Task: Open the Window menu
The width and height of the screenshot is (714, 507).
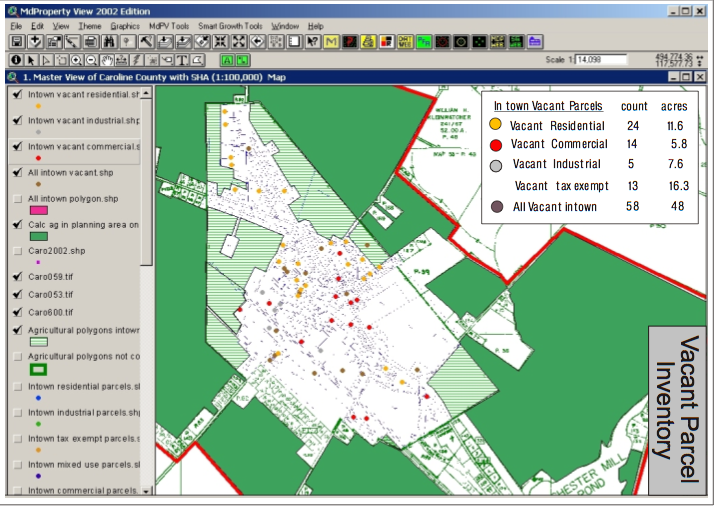Action: tap(285, 26)
